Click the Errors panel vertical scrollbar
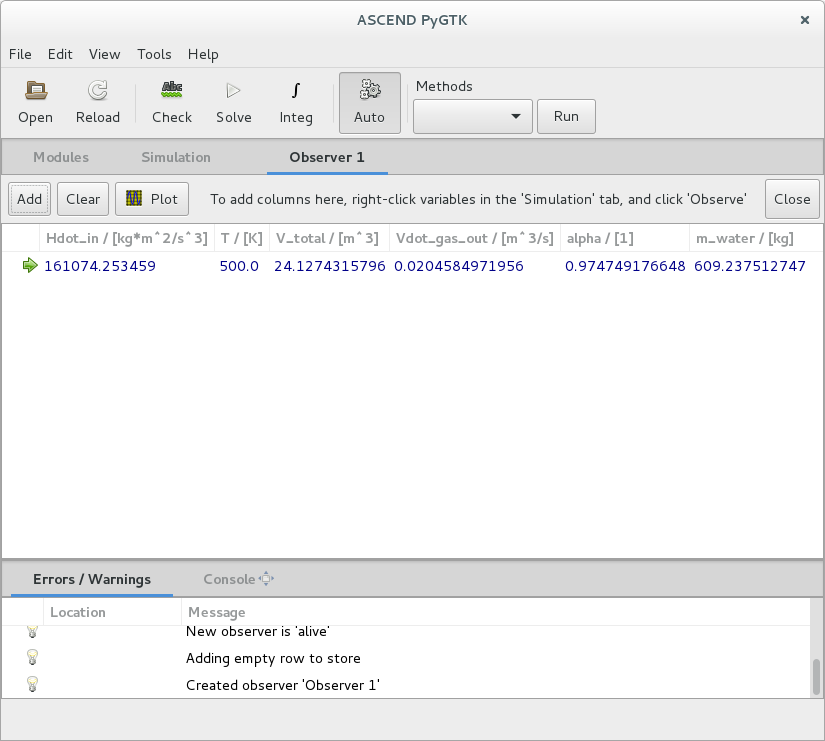The height and width of the screenshot is (741, 825). (x=816, y=676)
